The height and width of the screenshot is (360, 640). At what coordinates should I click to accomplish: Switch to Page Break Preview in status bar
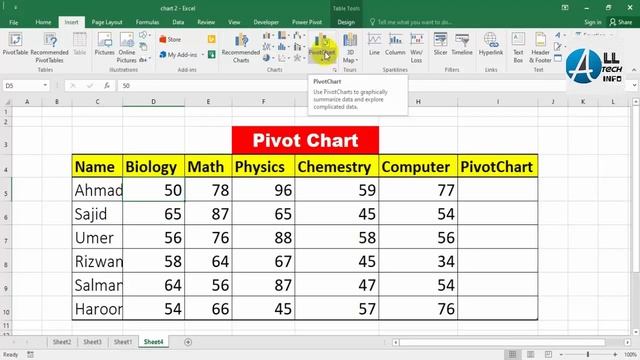tap(548, 354)
